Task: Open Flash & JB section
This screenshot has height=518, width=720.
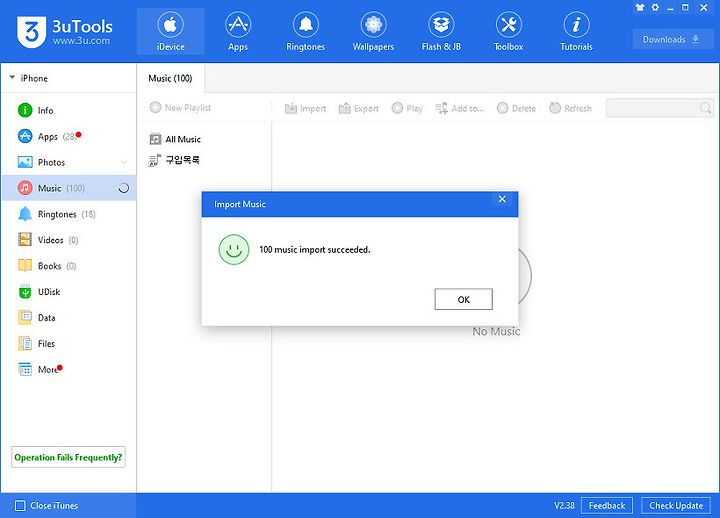Action: tap(441, 31)
